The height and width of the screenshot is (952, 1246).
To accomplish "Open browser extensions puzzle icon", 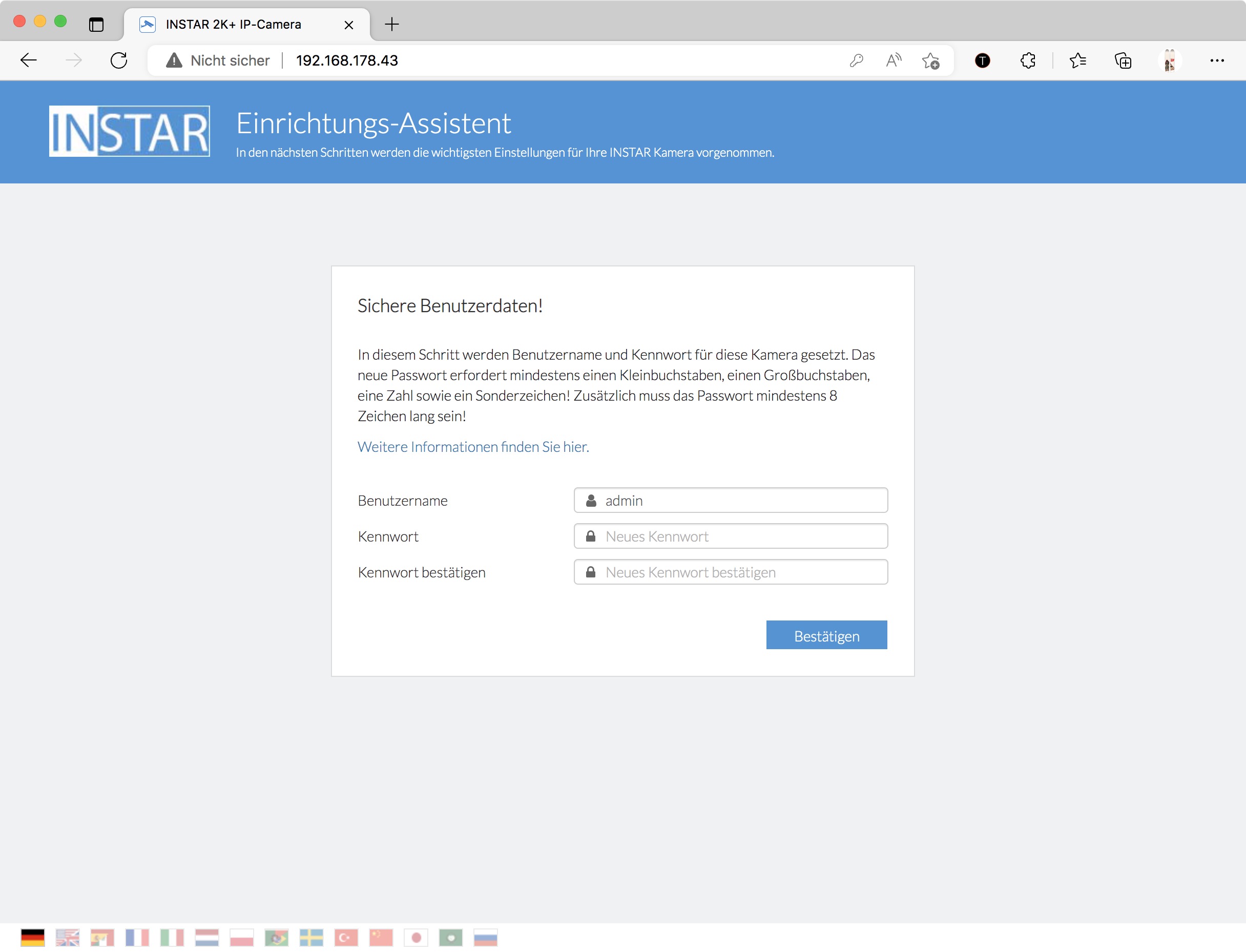I will [1028, 60].
